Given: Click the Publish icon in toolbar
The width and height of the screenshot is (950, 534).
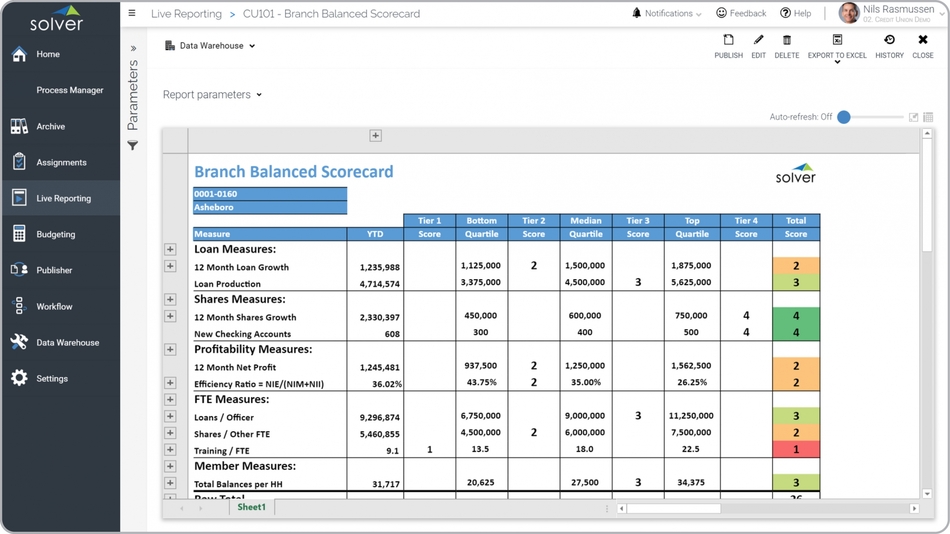Looking at the screenshot, I should pyautogui.click(x=728, y=41).
